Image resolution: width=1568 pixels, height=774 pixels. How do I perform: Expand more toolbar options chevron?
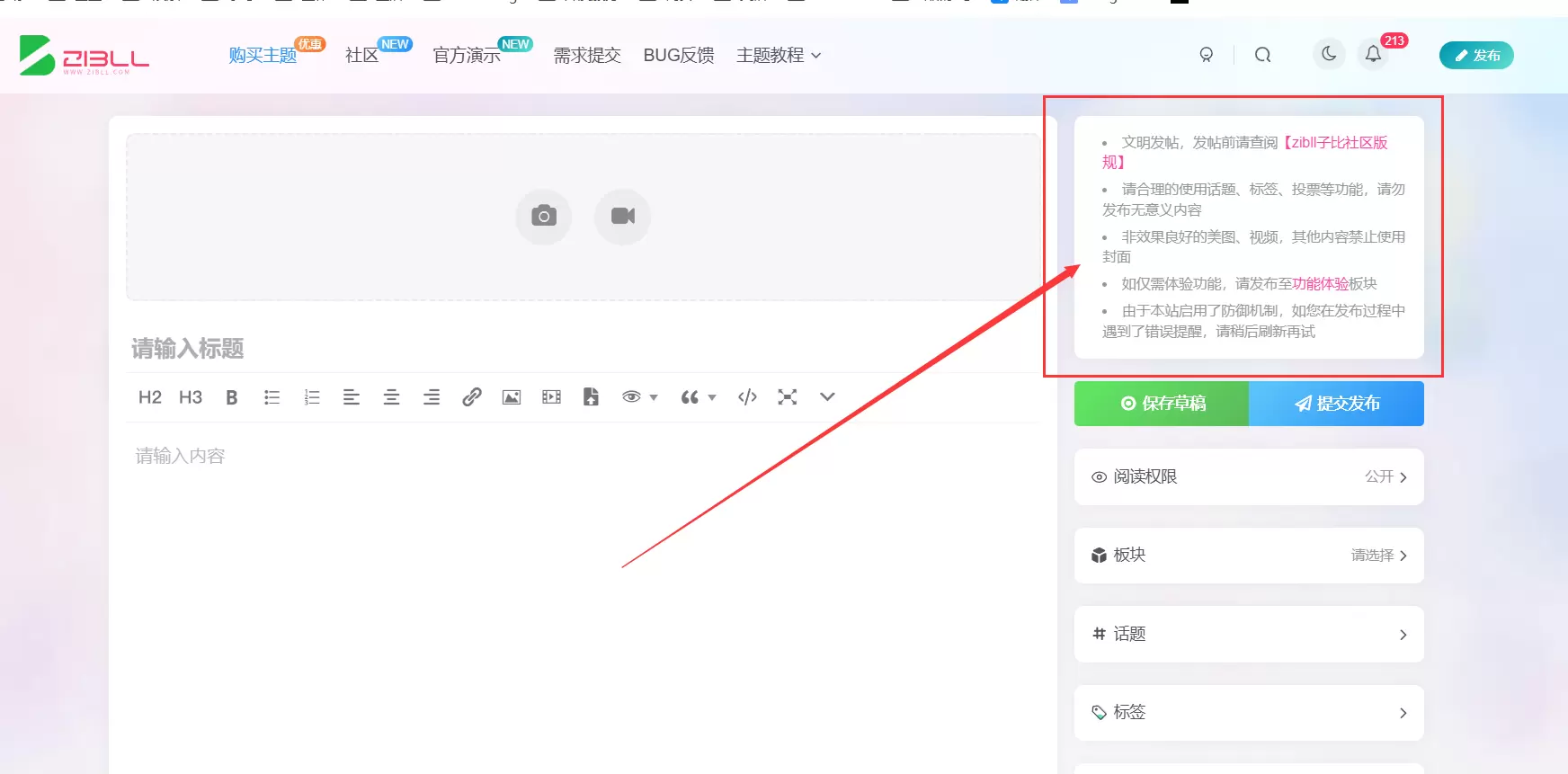coord(827,396)
